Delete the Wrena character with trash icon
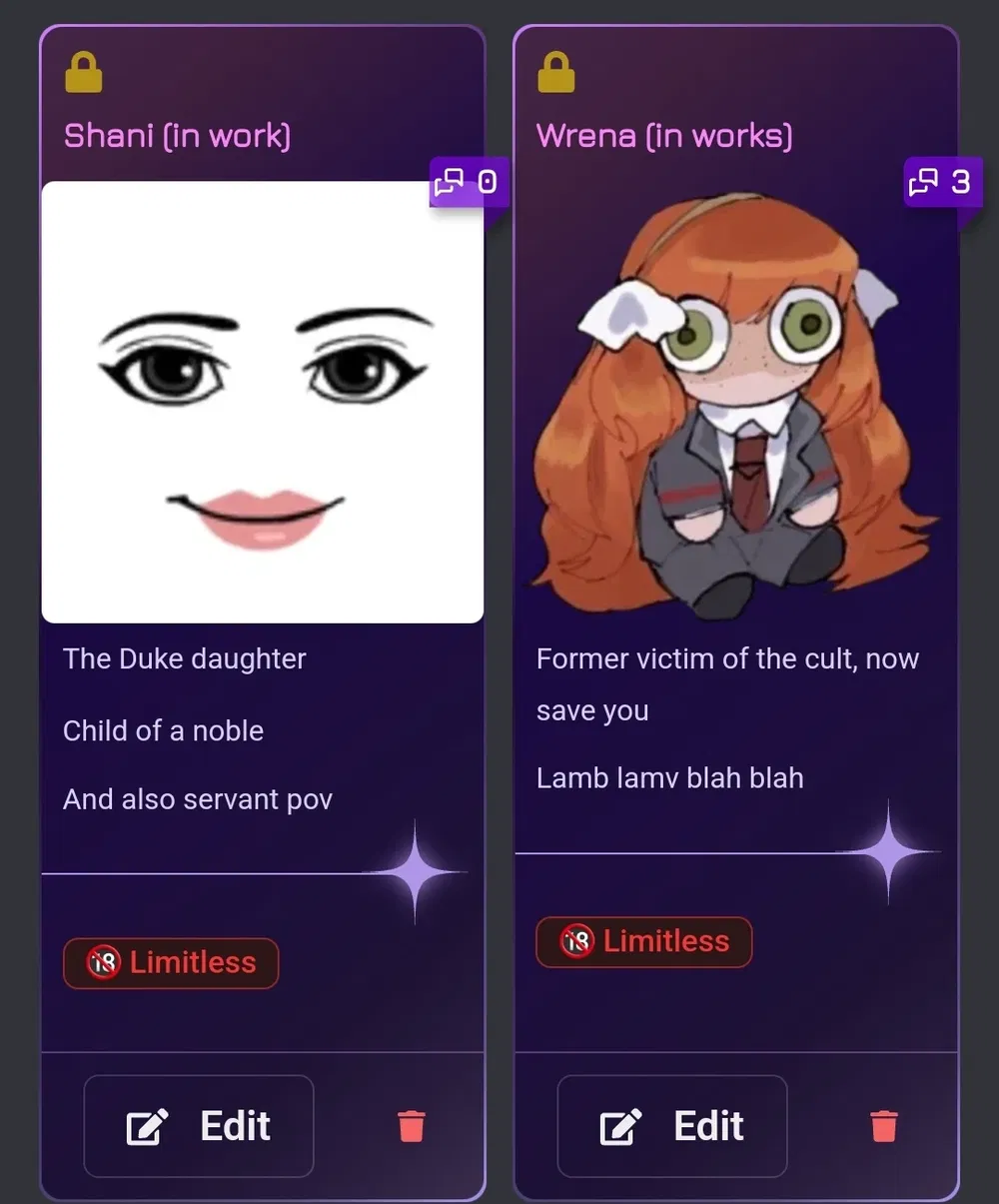The height and width of the screenshot is (1204, 999). (x=884, y=1126)
